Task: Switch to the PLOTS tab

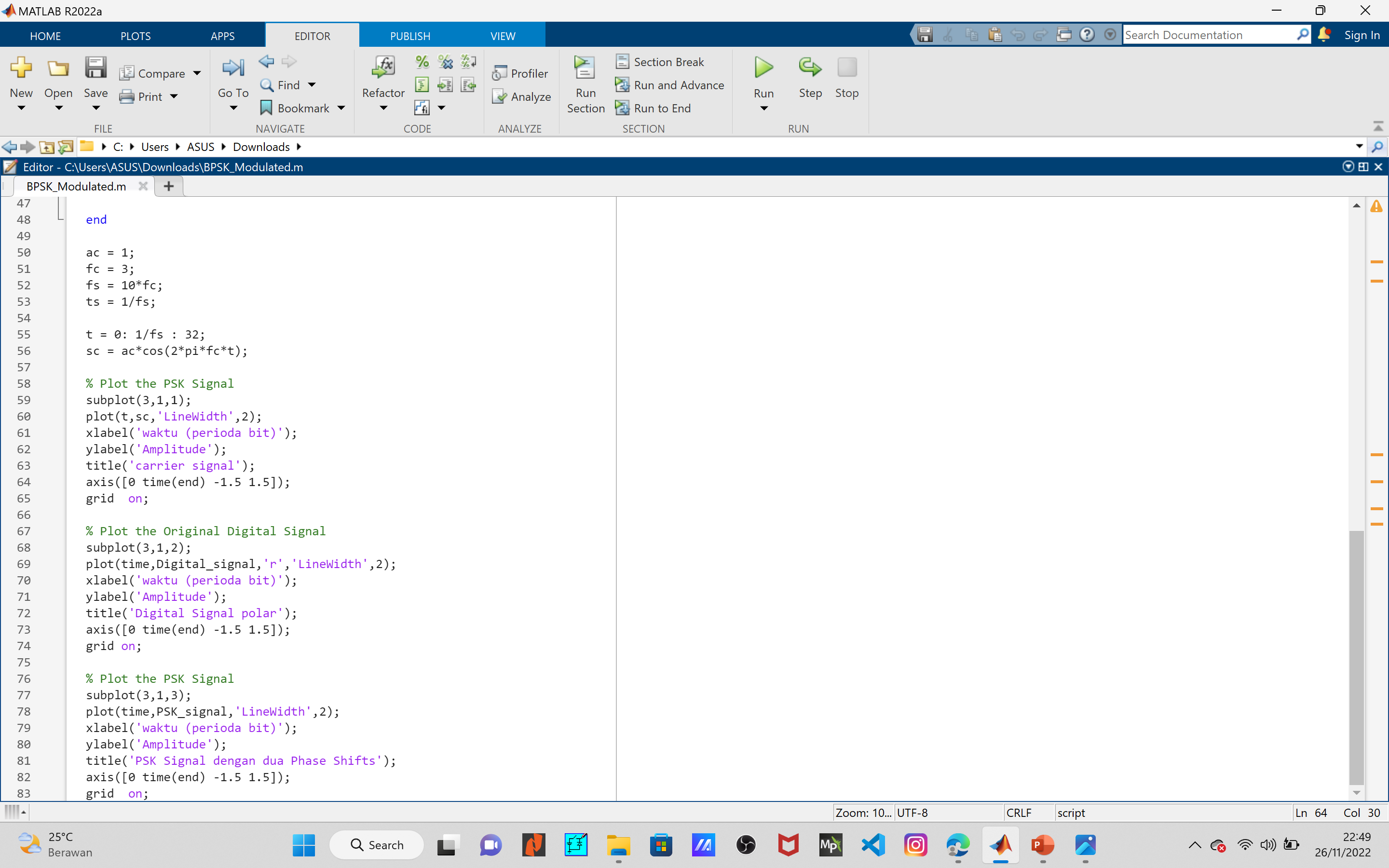Action: (136, 36)
